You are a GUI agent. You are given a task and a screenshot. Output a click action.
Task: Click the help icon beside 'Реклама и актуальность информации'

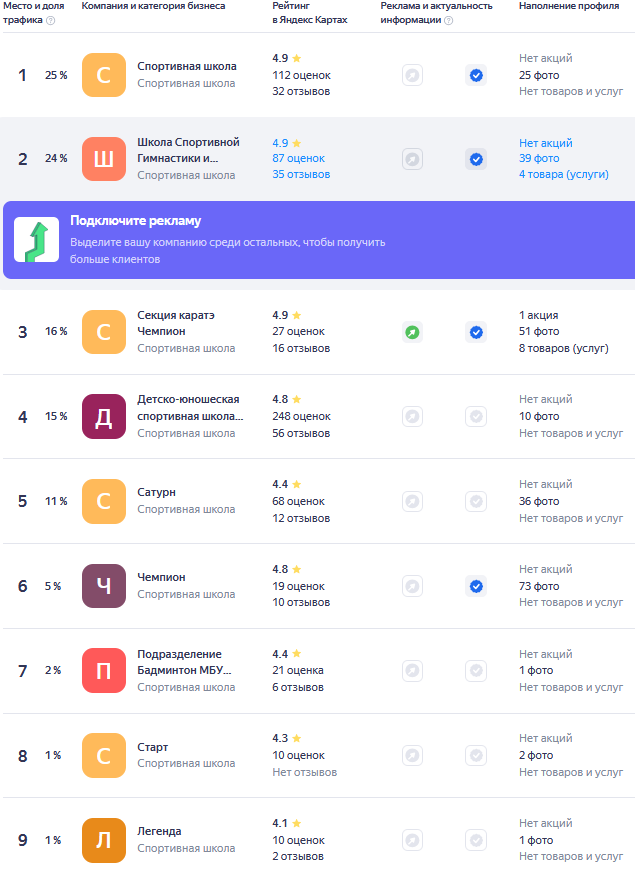[x=448, y=20]
